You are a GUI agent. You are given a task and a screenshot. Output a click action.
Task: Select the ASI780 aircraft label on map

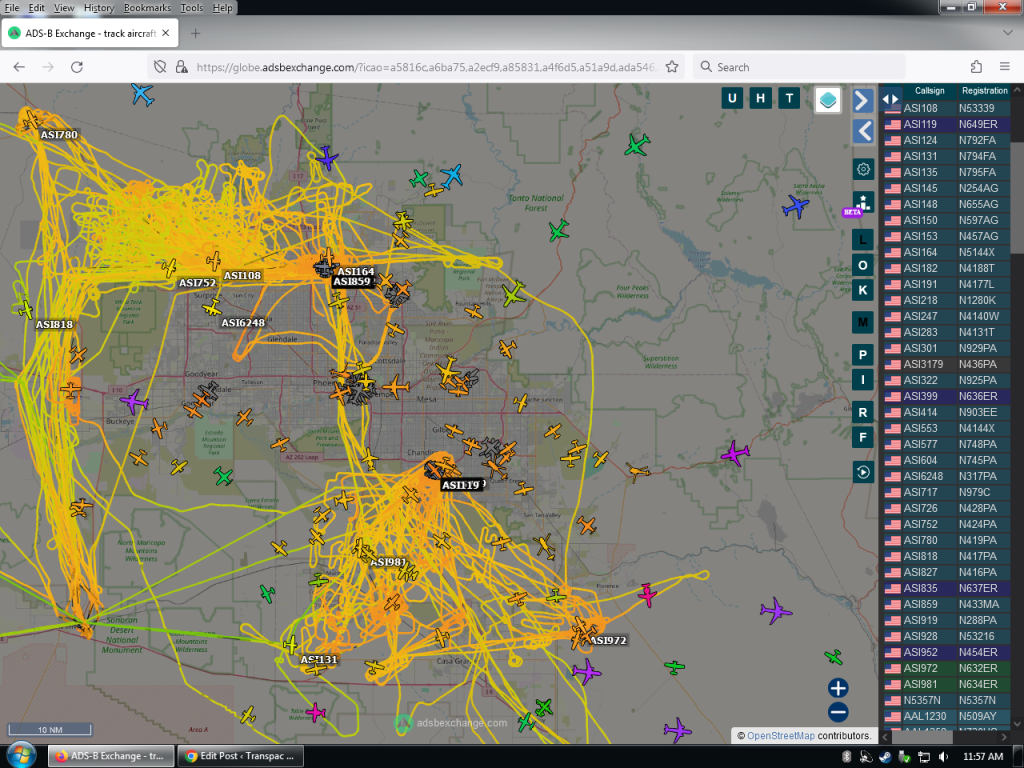coord(59,135)
